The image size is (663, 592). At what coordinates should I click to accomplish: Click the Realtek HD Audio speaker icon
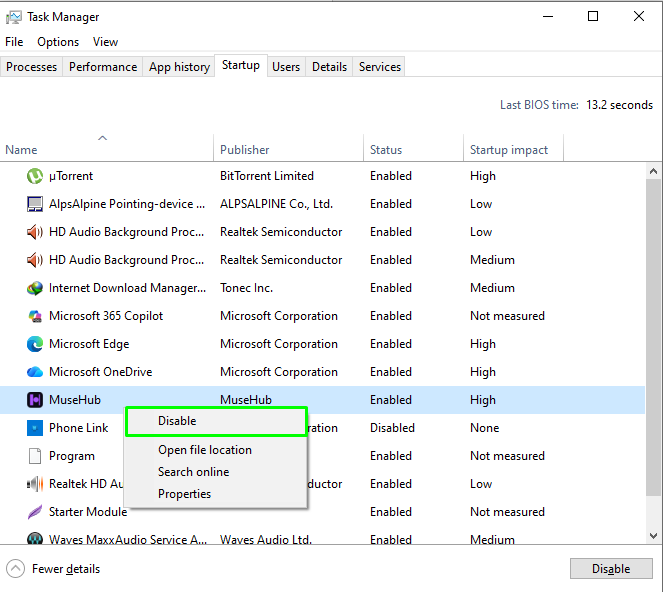click(35, 484)
